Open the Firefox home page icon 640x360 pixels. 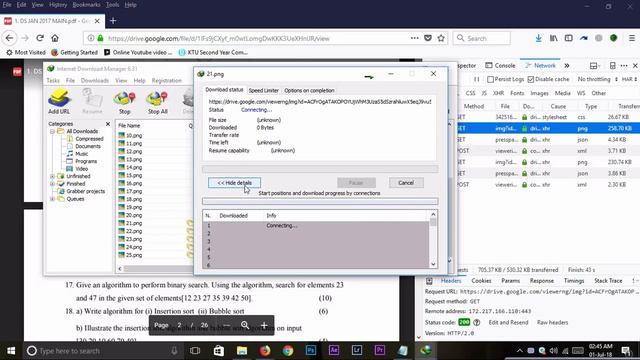[x=55, y=38]
